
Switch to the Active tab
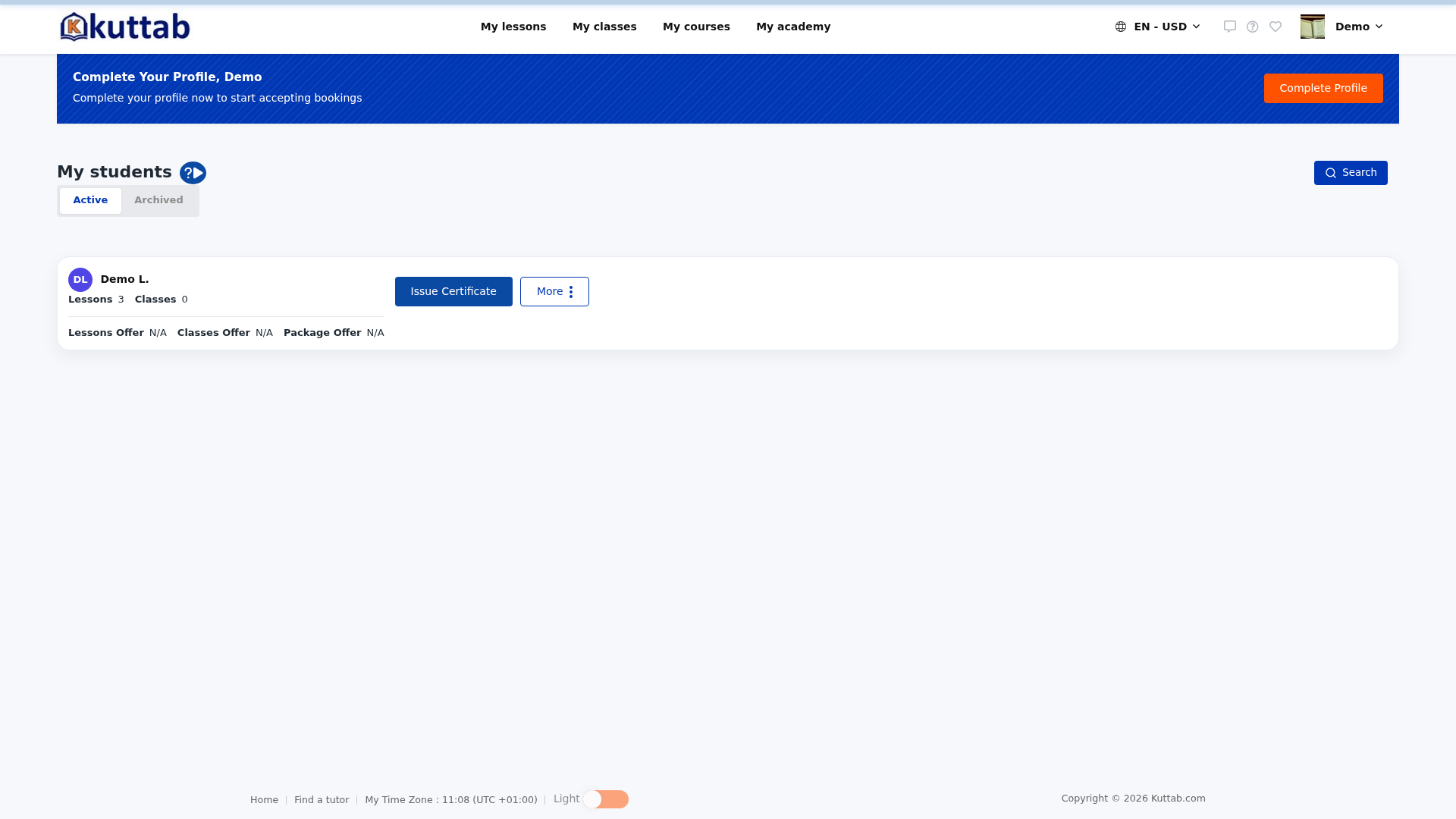coord(90,200)
